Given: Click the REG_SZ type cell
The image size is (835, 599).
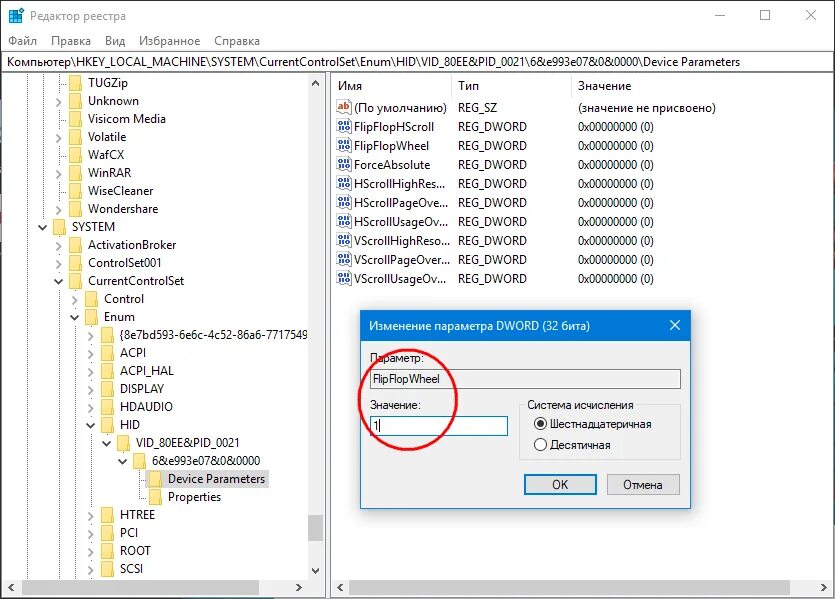Looking at the screenshot, I should click(x=477, y=108).
